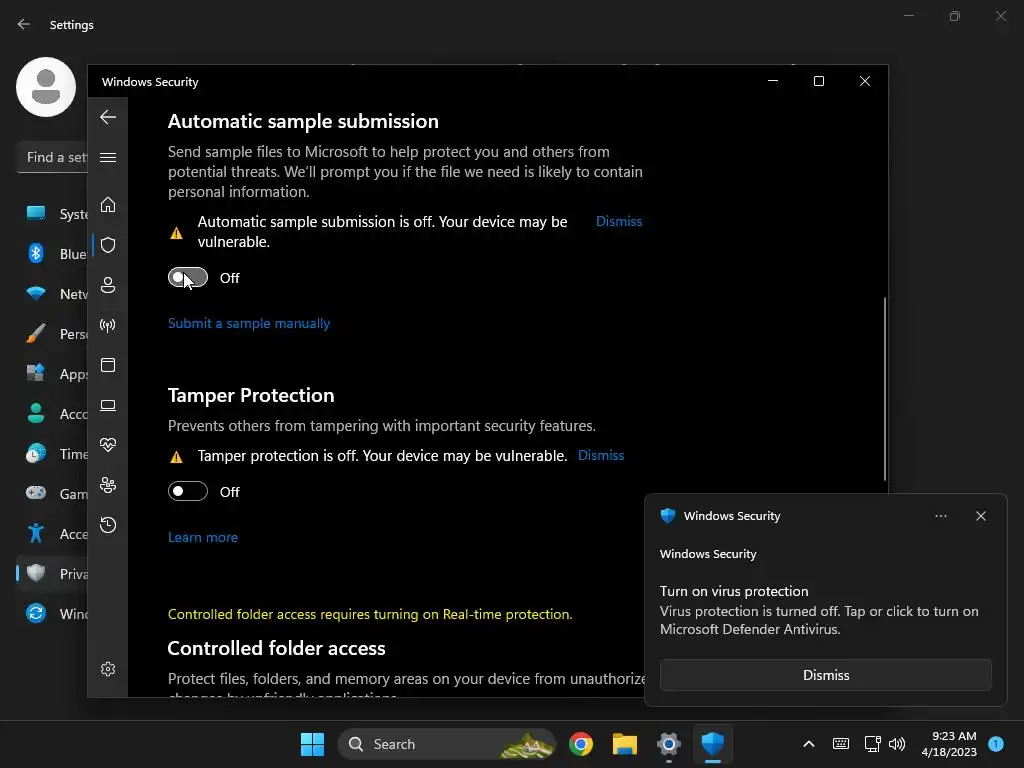Click the user profile avatar in Settings
The image size is (1024, 768).
click(x=46, y=87)
